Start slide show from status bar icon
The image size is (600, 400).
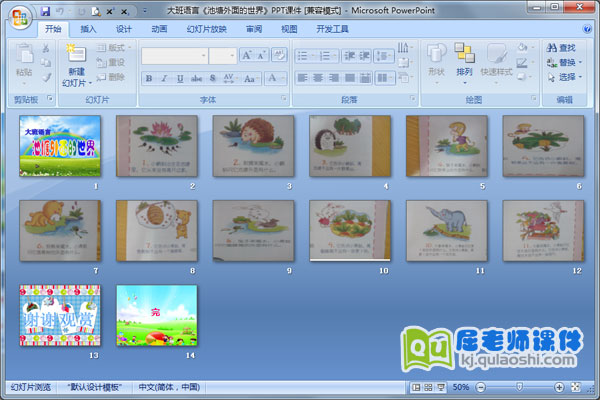click(439, 387)
